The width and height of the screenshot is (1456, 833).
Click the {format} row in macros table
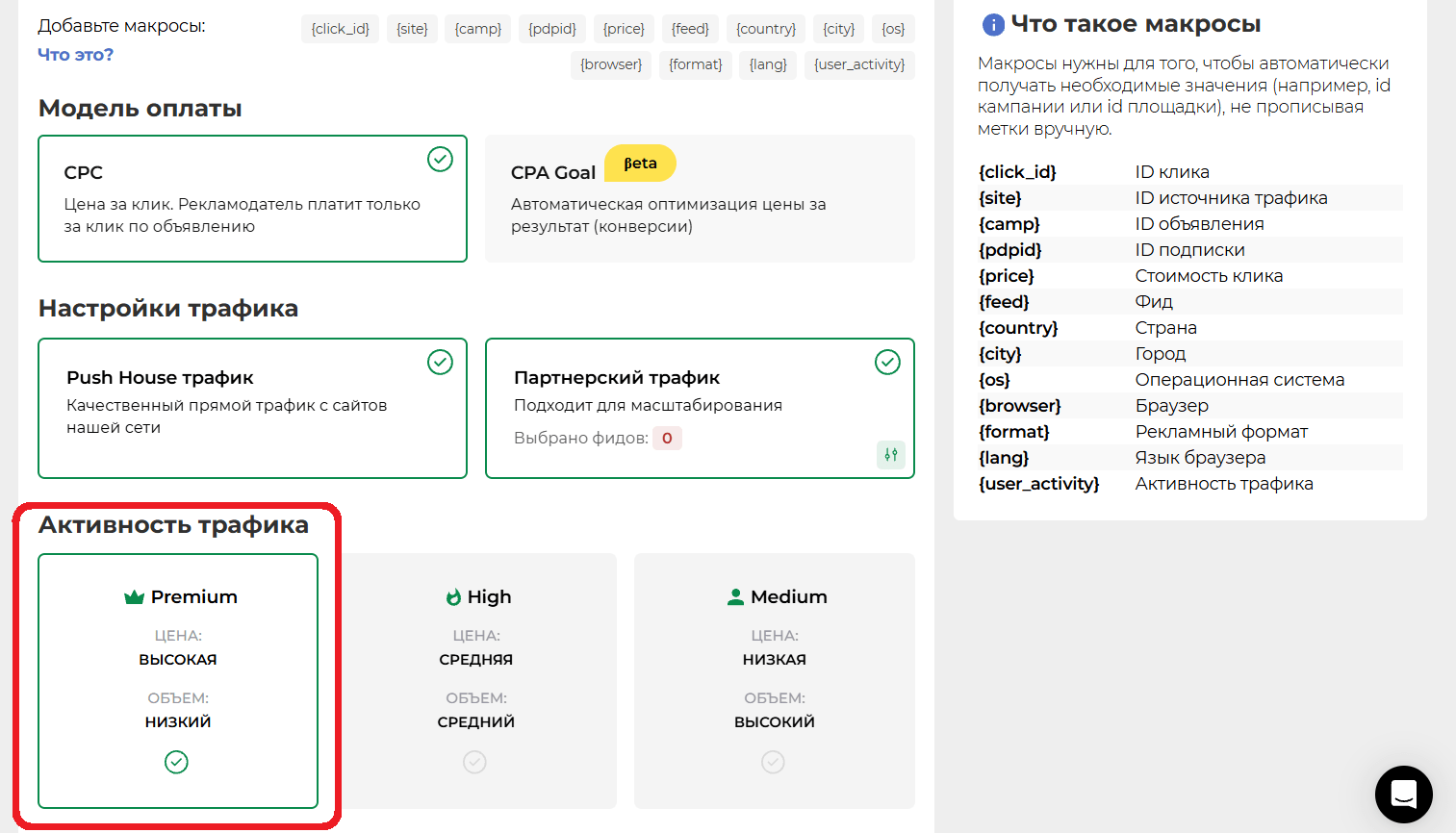(x=1190, y=432)
